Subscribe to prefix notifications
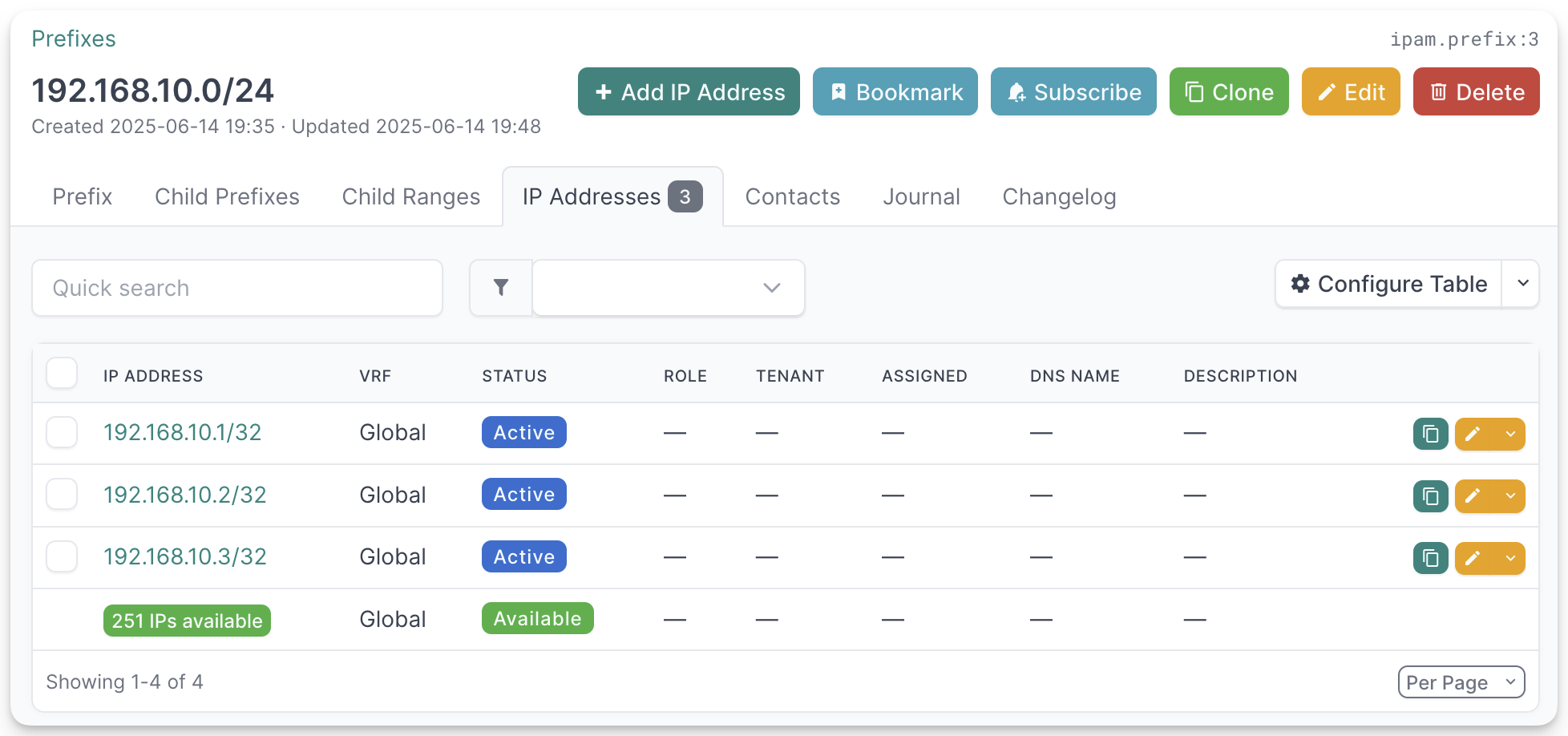 pyautogui.click(x=1073, y=92)
